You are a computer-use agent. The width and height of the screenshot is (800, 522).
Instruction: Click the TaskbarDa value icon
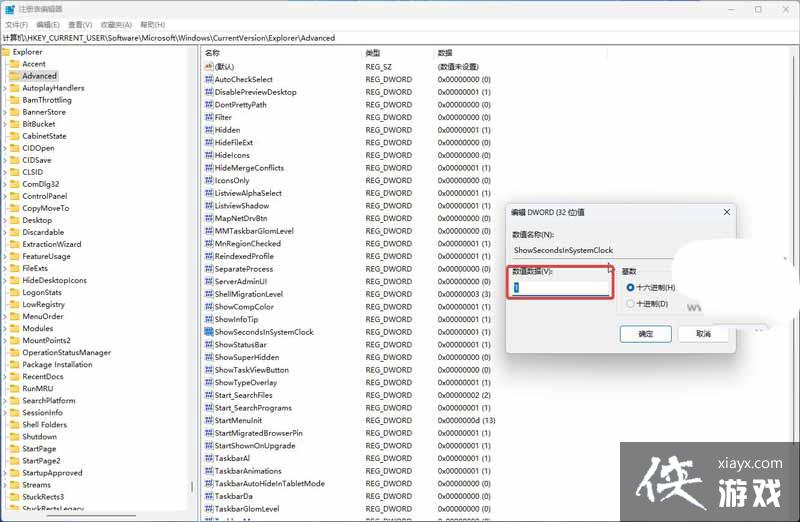(x=209, y=496)
